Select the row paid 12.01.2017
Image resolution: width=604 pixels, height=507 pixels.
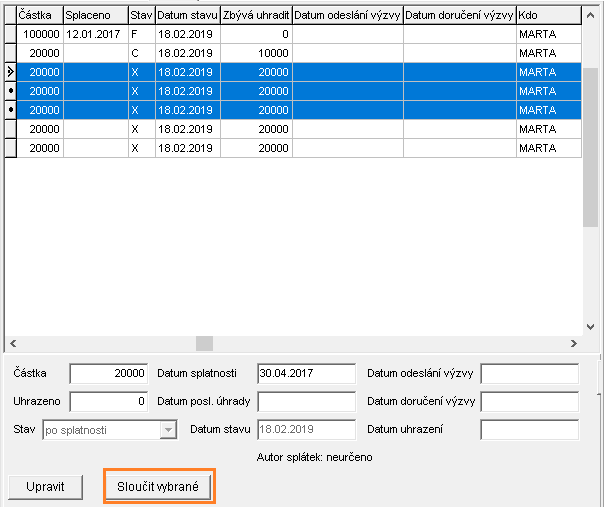(x=95, y=34)
